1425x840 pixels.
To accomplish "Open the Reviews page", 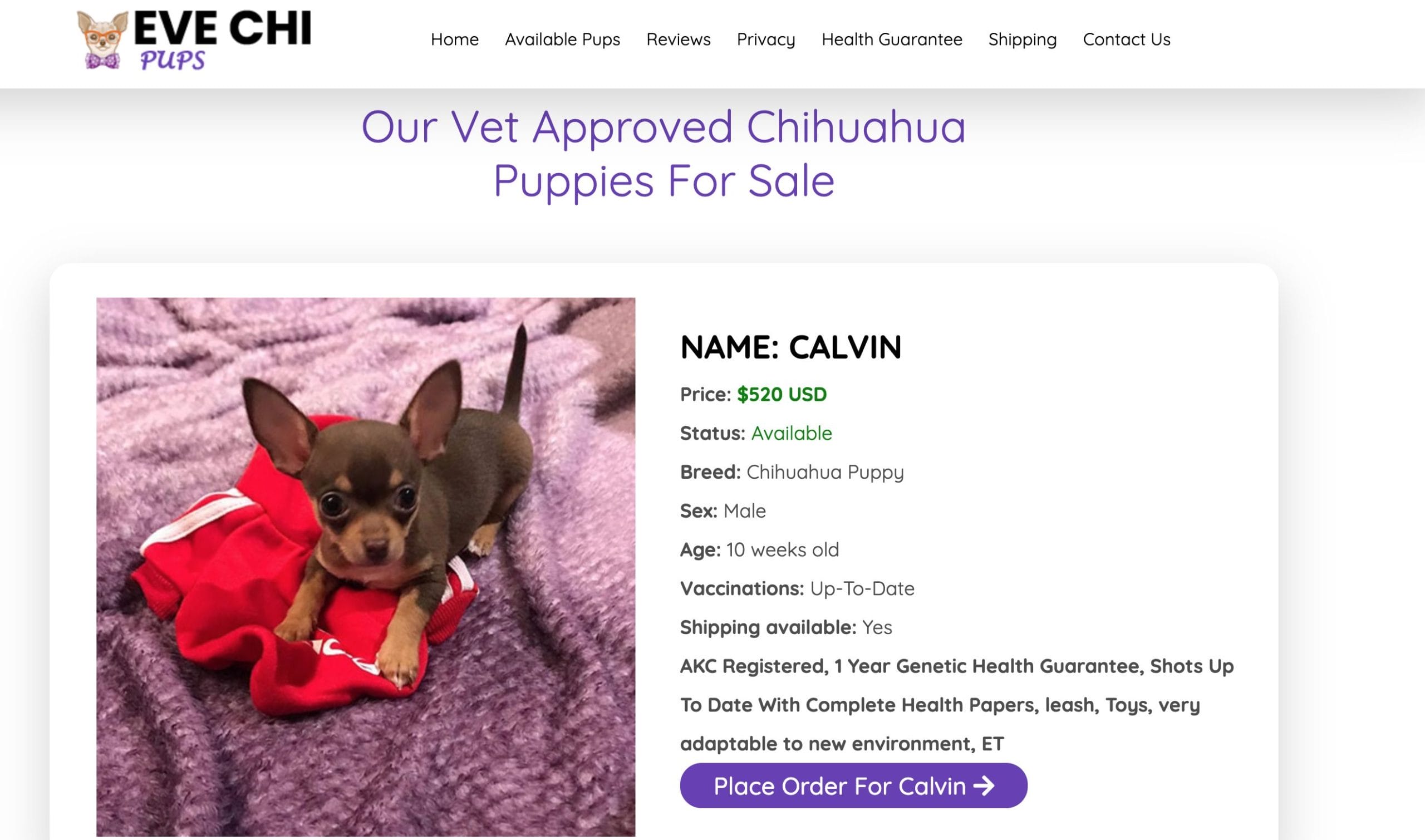I will (x=678, y=40).
